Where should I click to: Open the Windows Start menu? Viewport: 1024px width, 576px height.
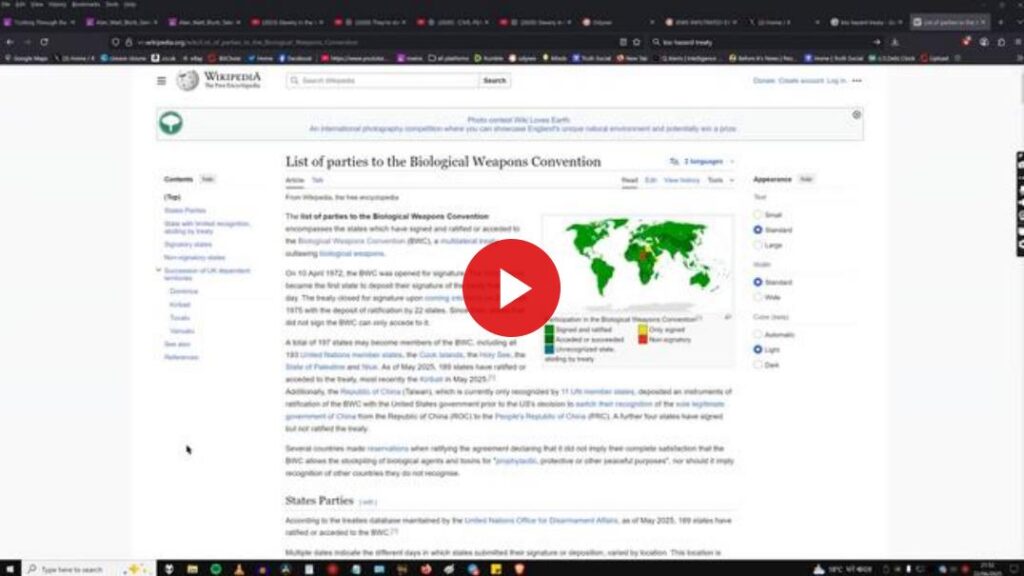(x=9, y=568)
